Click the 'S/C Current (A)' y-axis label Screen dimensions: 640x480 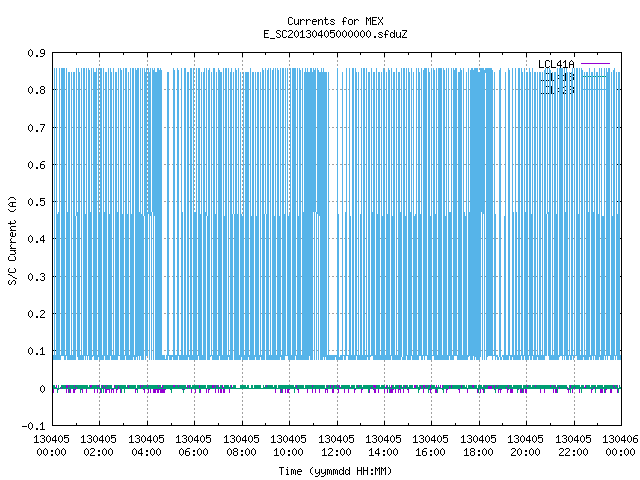[x=12, y=241]
